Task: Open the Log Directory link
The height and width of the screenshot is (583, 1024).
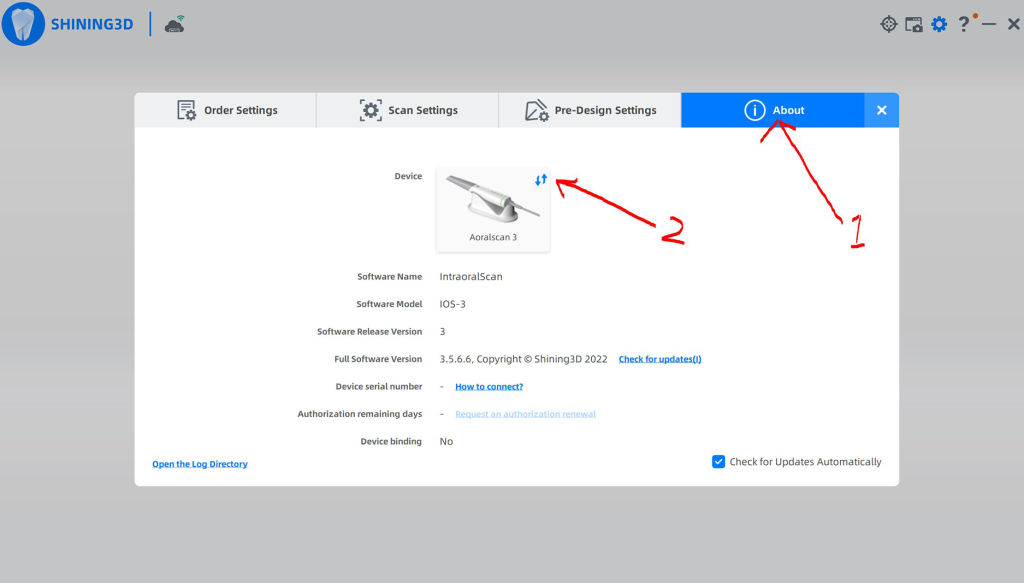Action: pyautogui.click(x=200, y=464)
